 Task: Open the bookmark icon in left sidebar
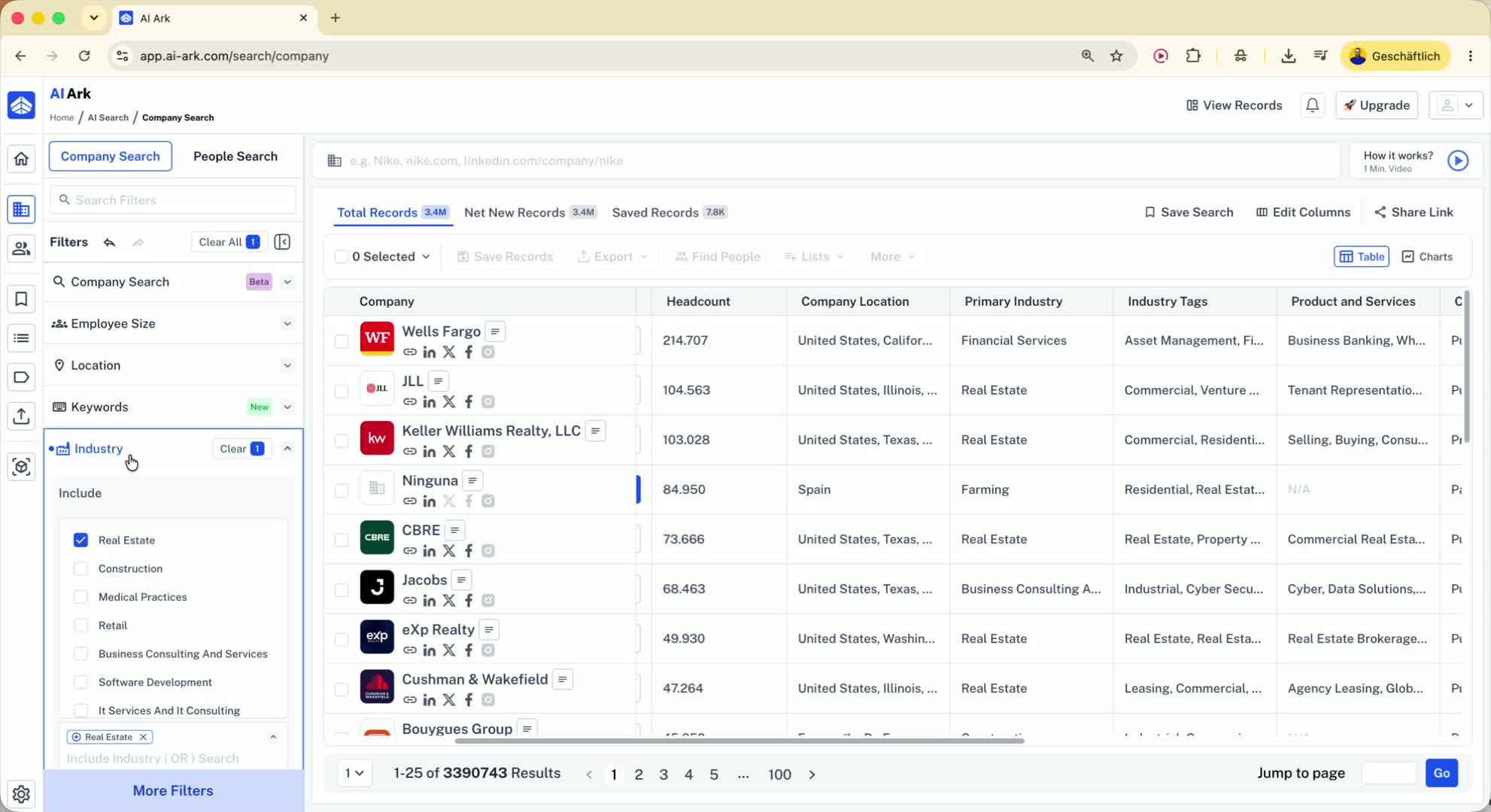tap(21, 299)
